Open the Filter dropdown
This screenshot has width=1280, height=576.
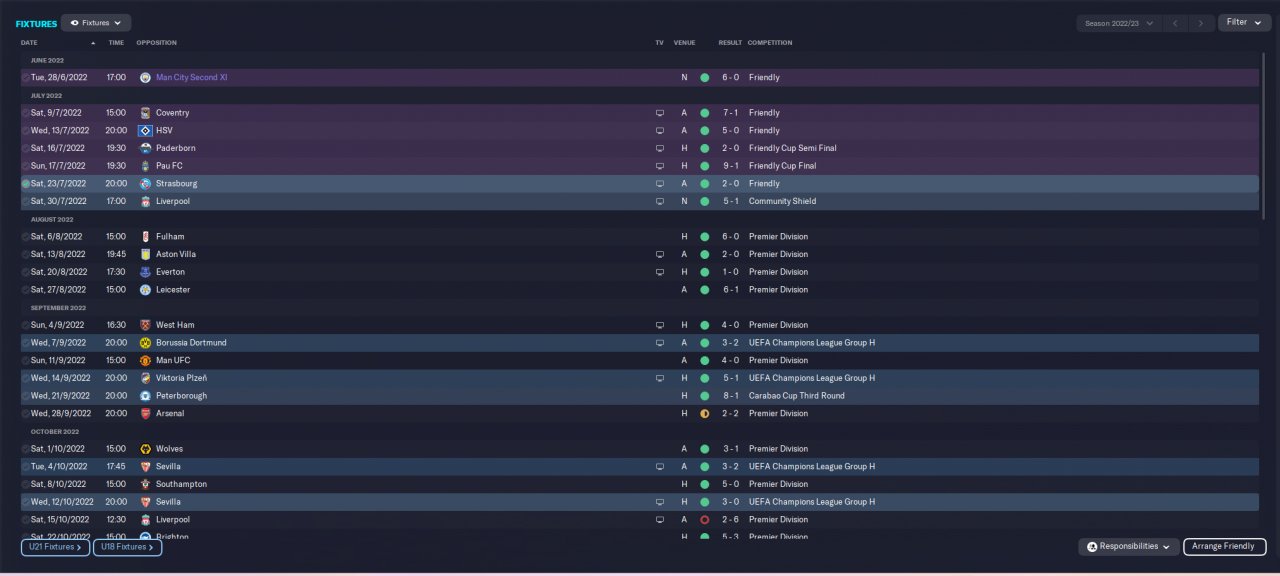1244,22
